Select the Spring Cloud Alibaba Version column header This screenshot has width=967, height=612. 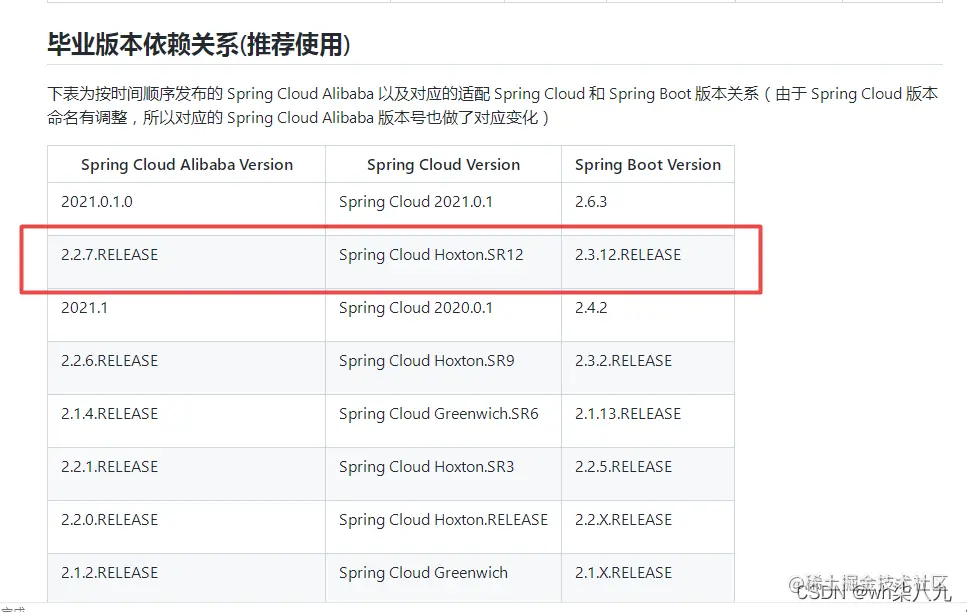click(x=187, y=164)
